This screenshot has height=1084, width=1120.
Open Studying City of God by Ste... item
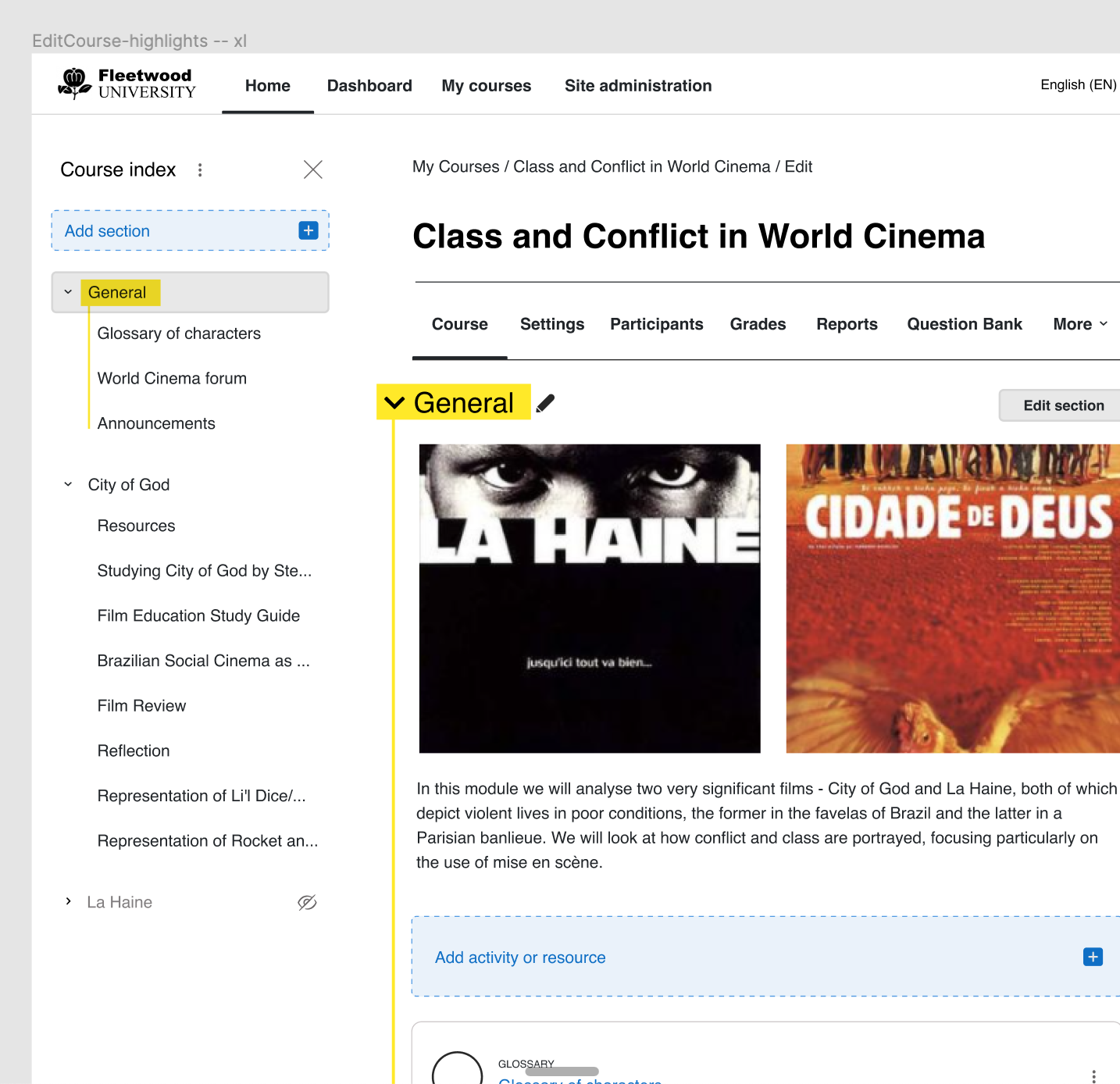(205, 571)
